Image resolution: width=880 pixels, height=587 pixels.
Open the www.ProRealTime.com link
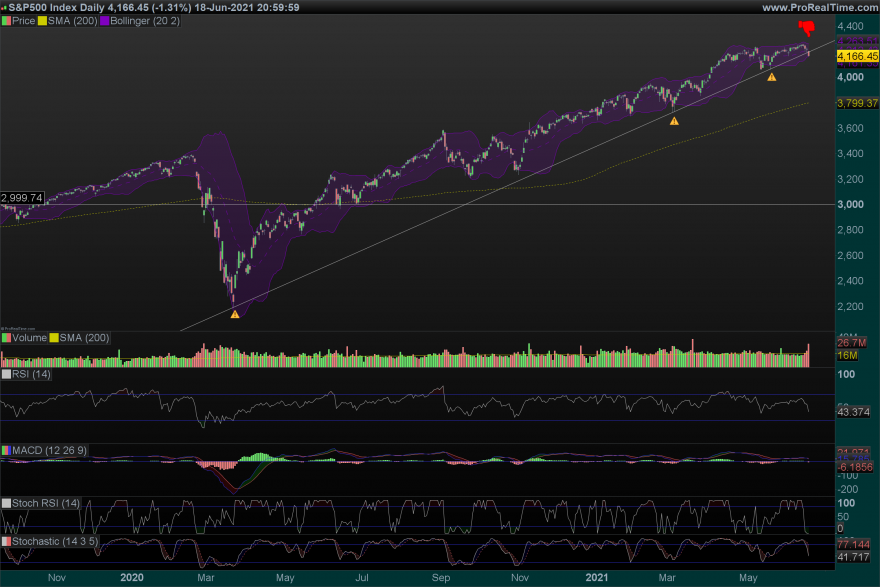(x=820, y=7)
